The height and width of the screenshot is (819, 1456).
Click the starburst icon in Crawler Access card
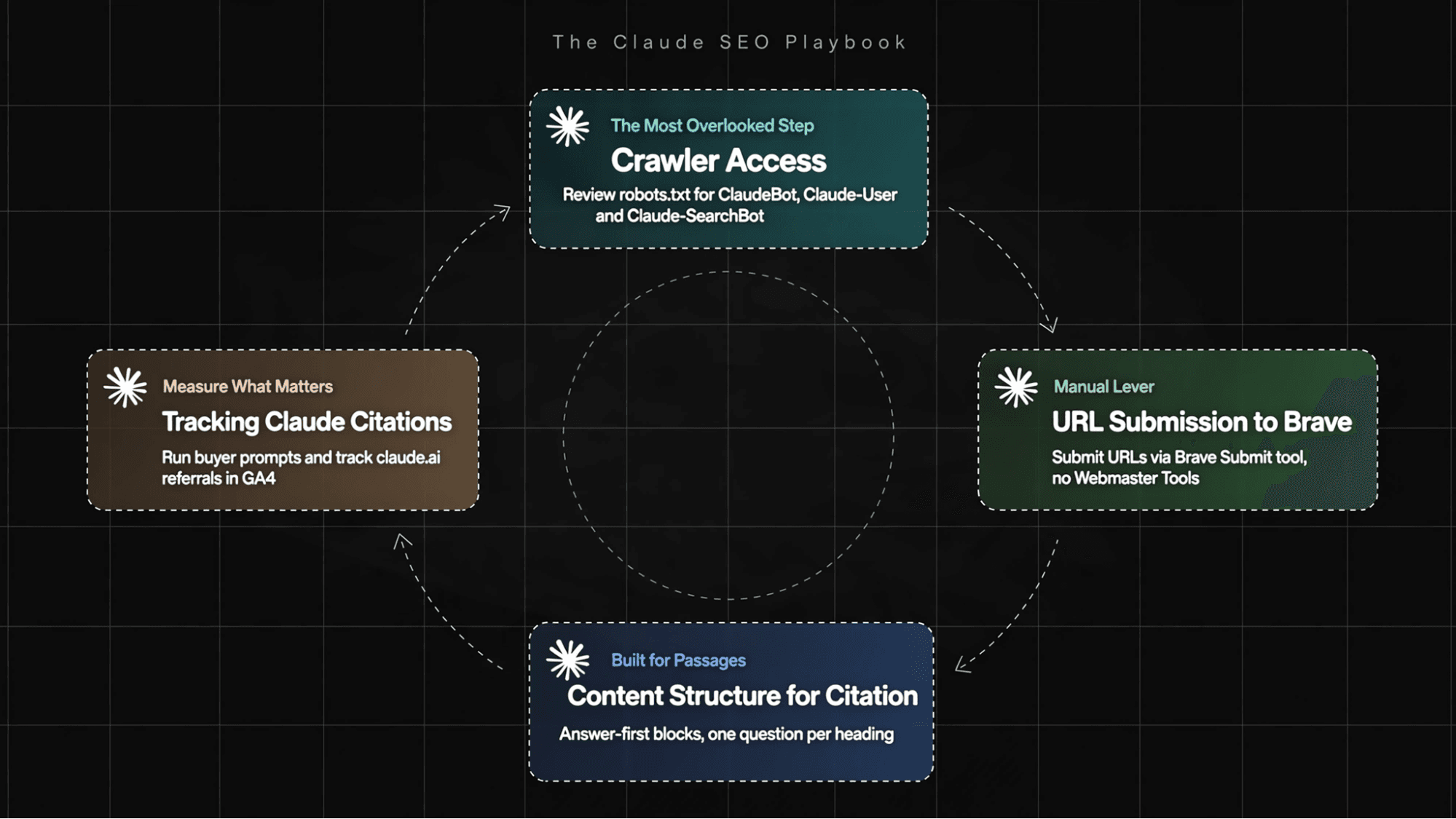coord(568,126)
